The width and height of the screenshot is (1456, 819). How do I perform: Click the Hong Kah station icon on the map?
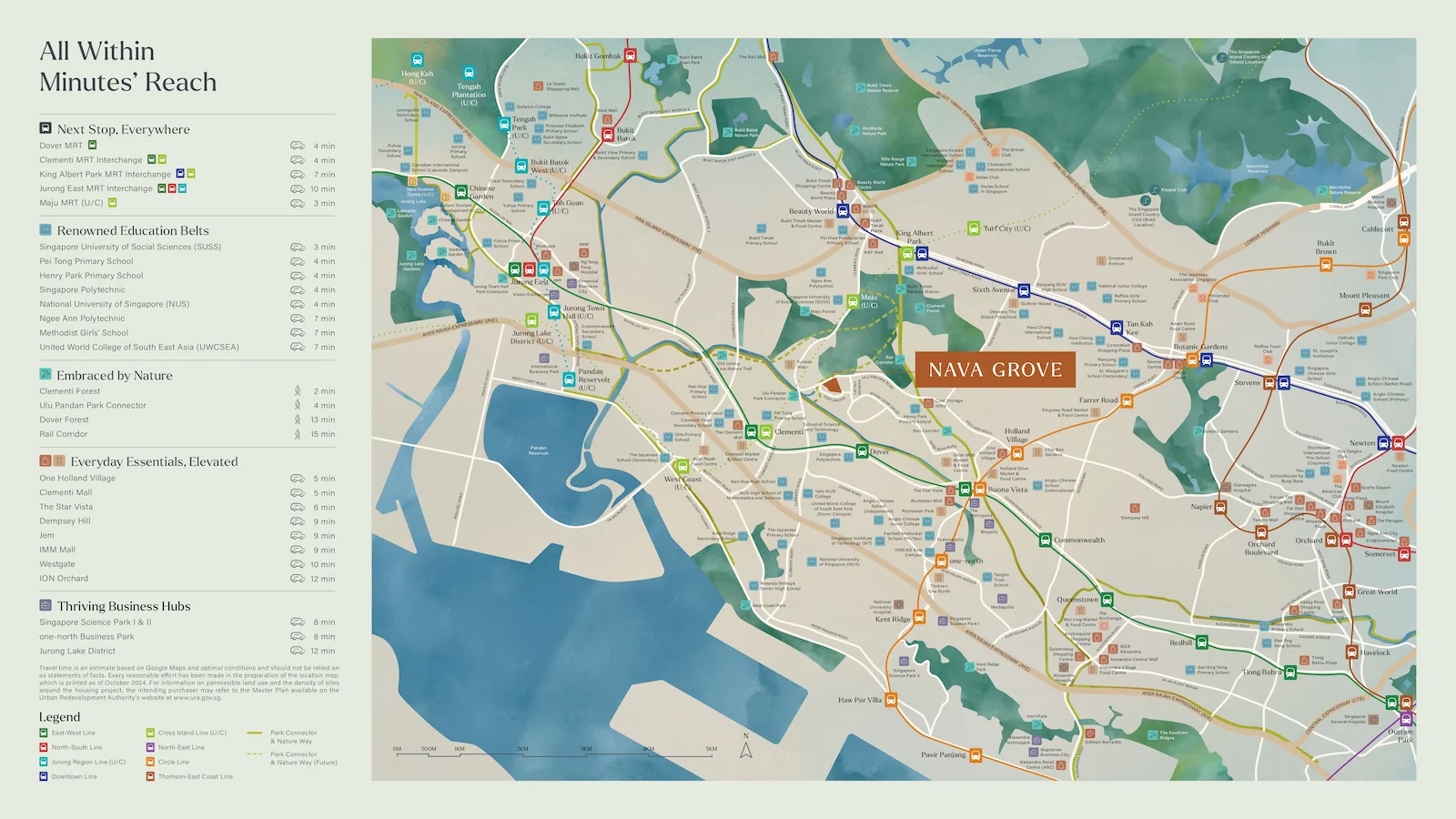click(x=418, y=60)
